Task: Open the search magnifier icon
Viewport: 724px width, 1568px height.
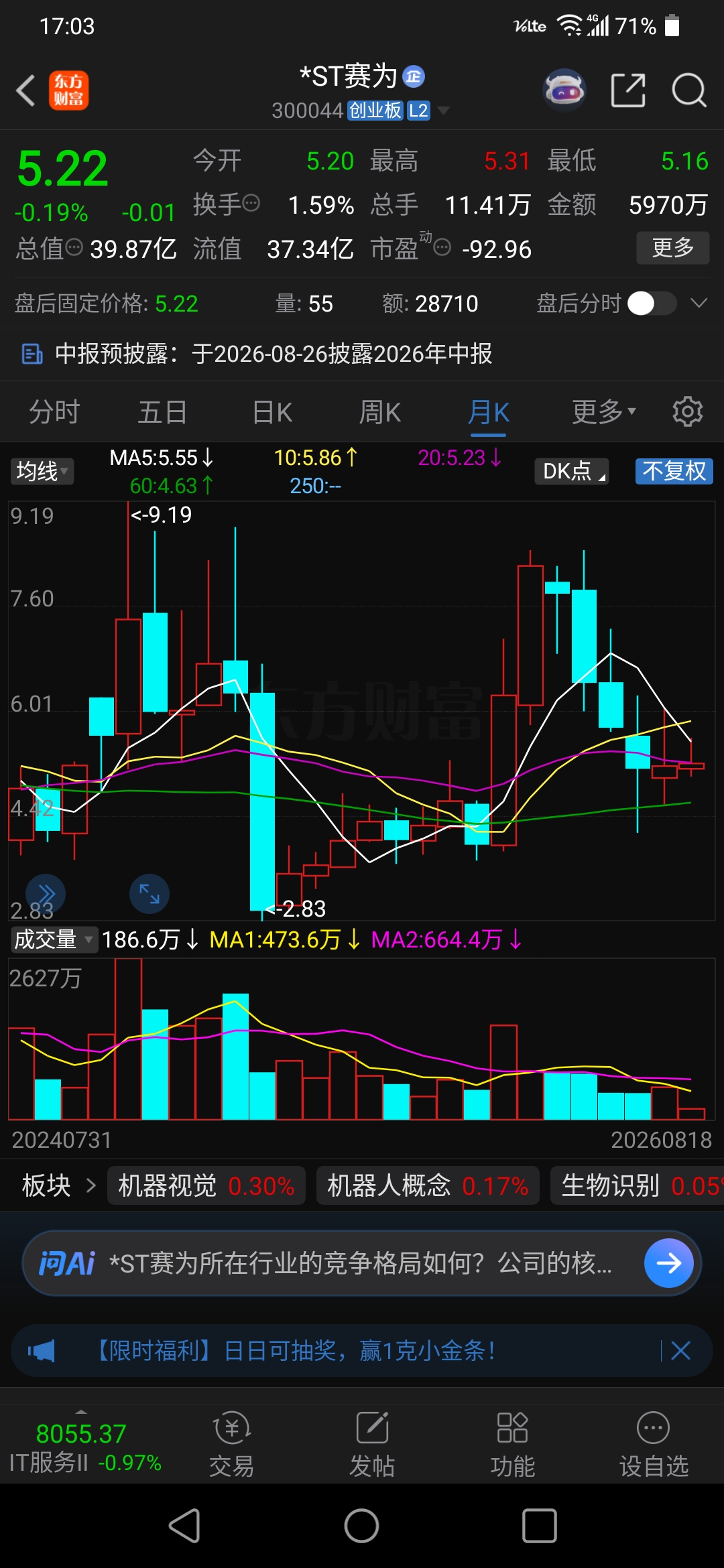Action: [x=689, y=90]
